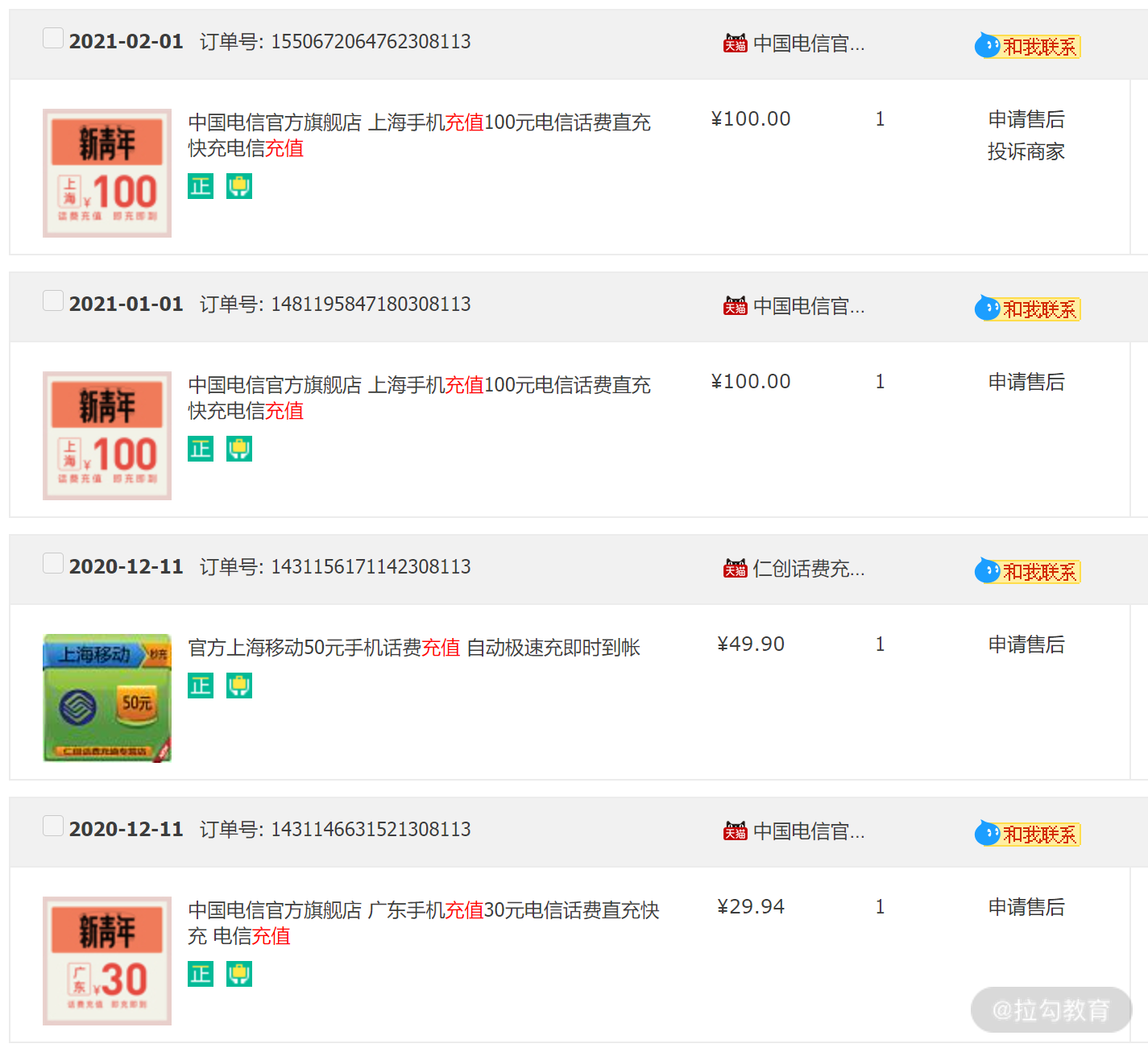This screenshot has width=1148, height=1048.
Task: Click the yellow guarantee badge on the 上海移动 50元 order
Action: pos(239,686)
